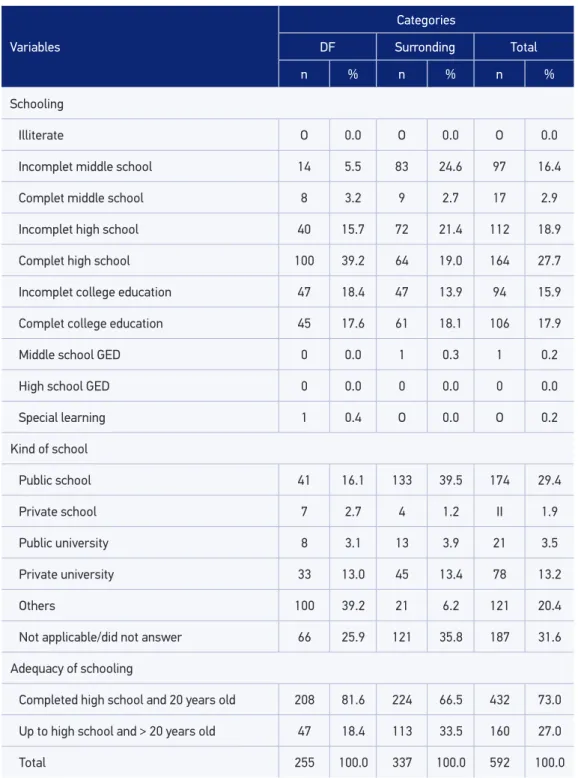
Task: Select the Public school row label
Action: [x=55, y=480]
